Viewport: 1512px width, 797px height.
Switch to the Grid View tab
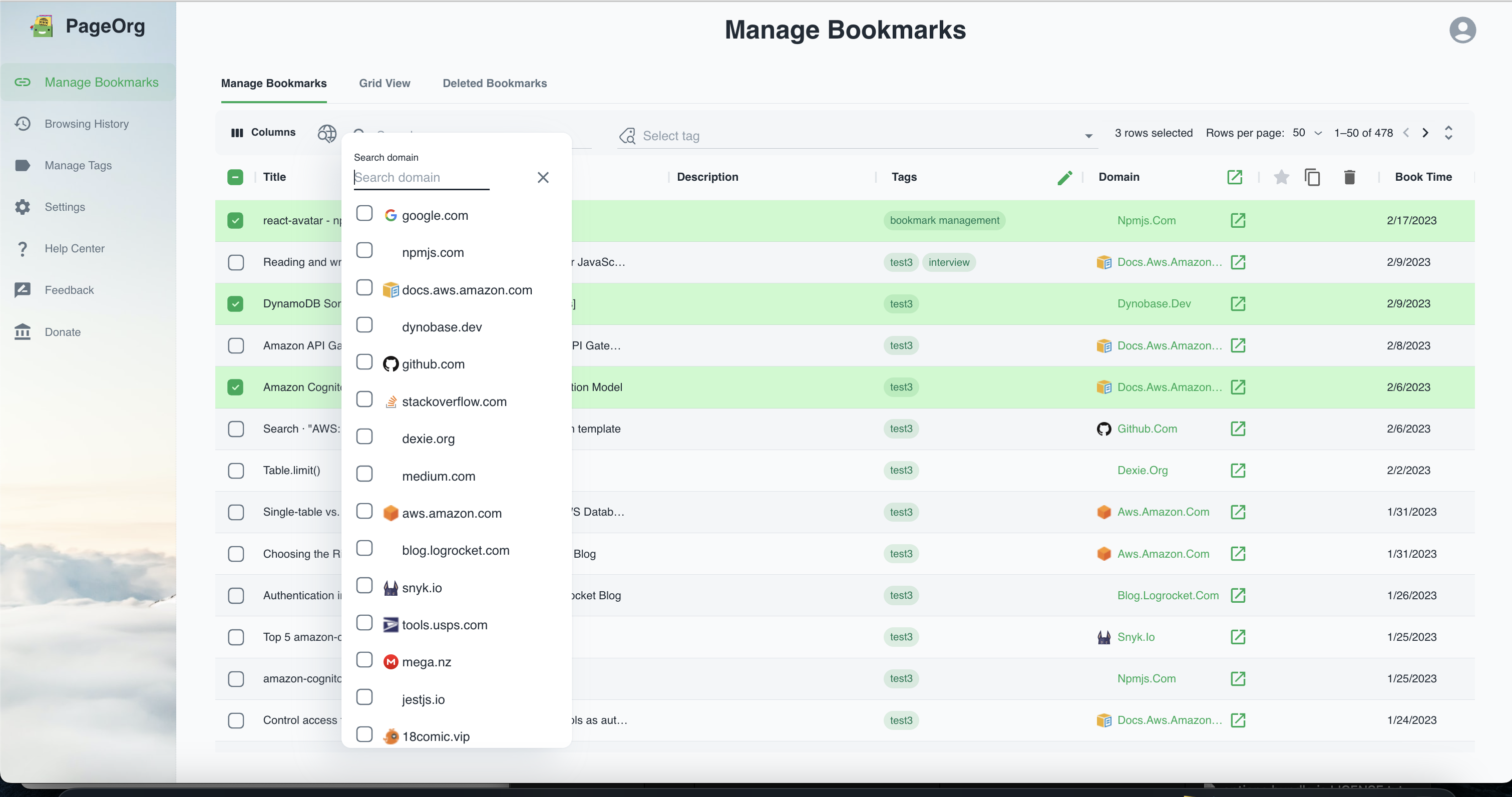coord(385,83)
